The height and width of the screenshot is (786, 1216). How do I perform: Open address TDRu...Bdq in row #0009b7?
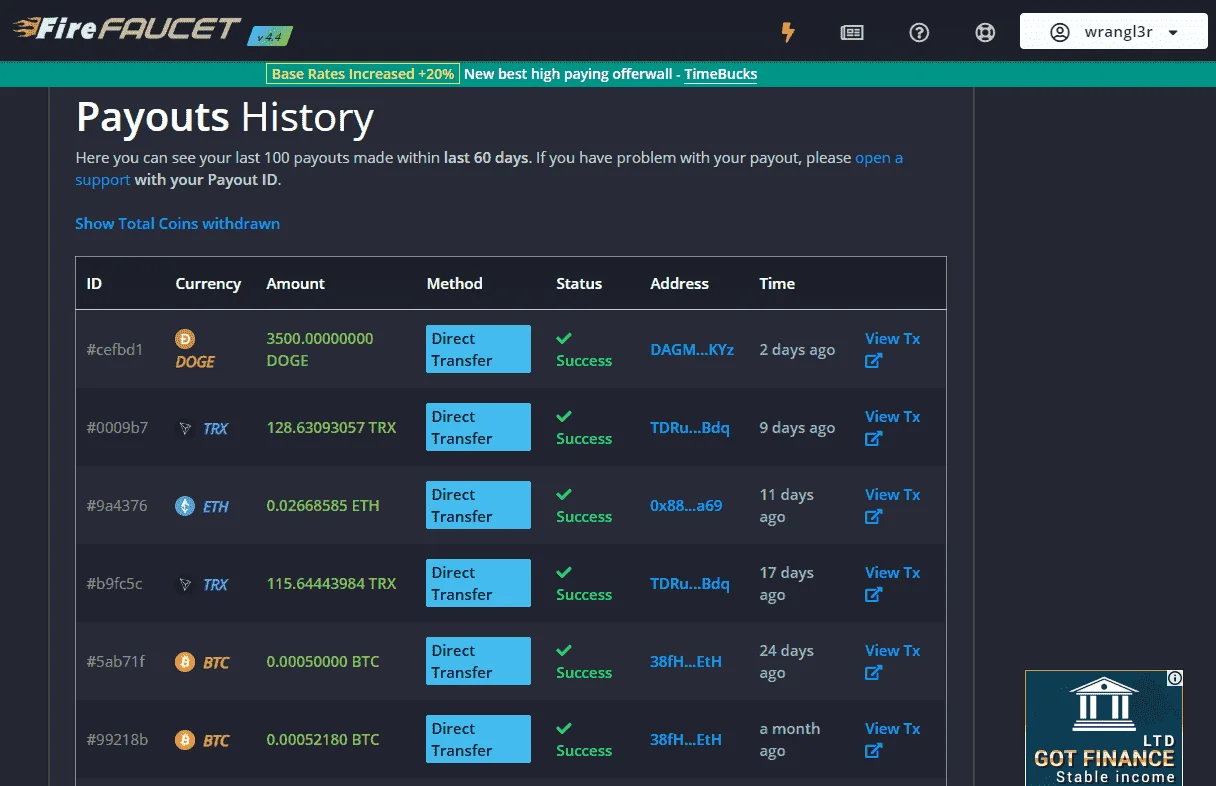(690, 427)
